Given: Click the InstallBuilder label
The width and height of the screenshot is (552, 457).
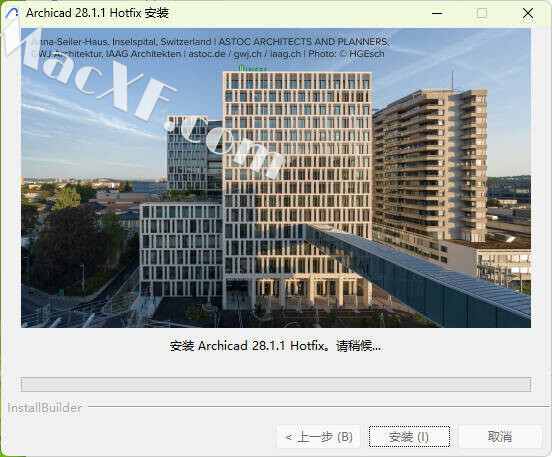Looking at the screenshot, I should [x=45, y=408].
